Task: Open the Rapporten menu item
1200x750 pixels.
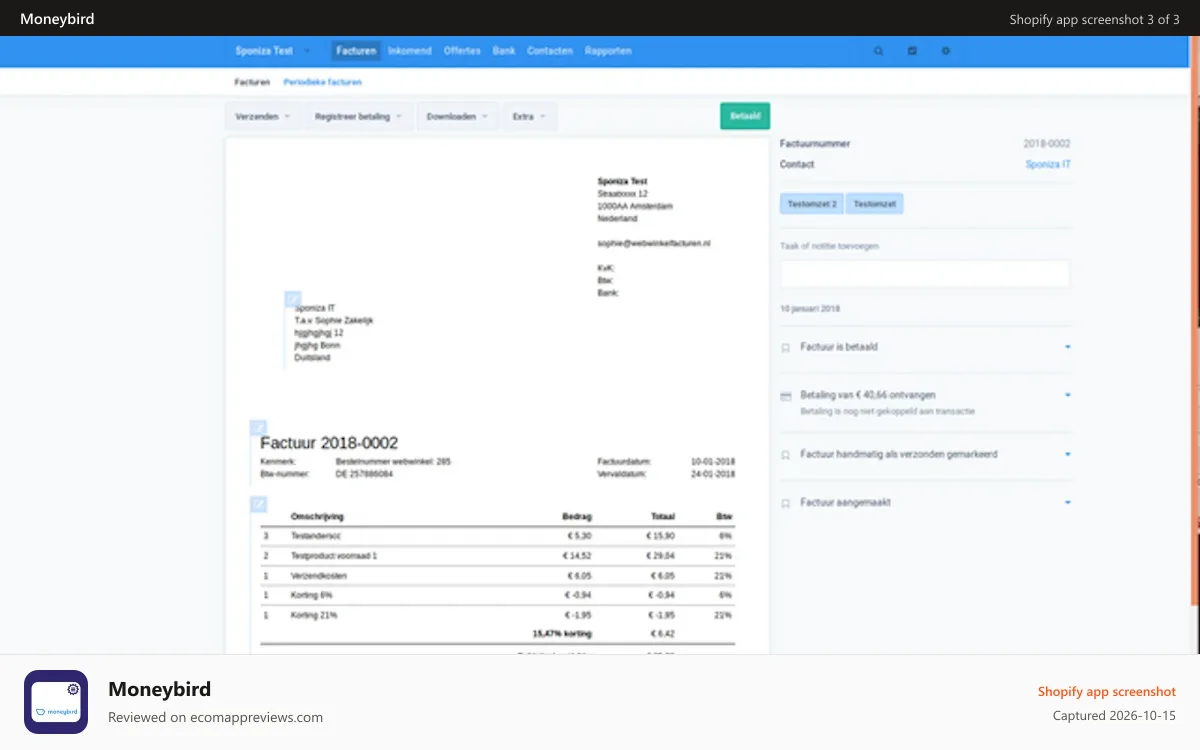Action: click(x=608, y=51)
